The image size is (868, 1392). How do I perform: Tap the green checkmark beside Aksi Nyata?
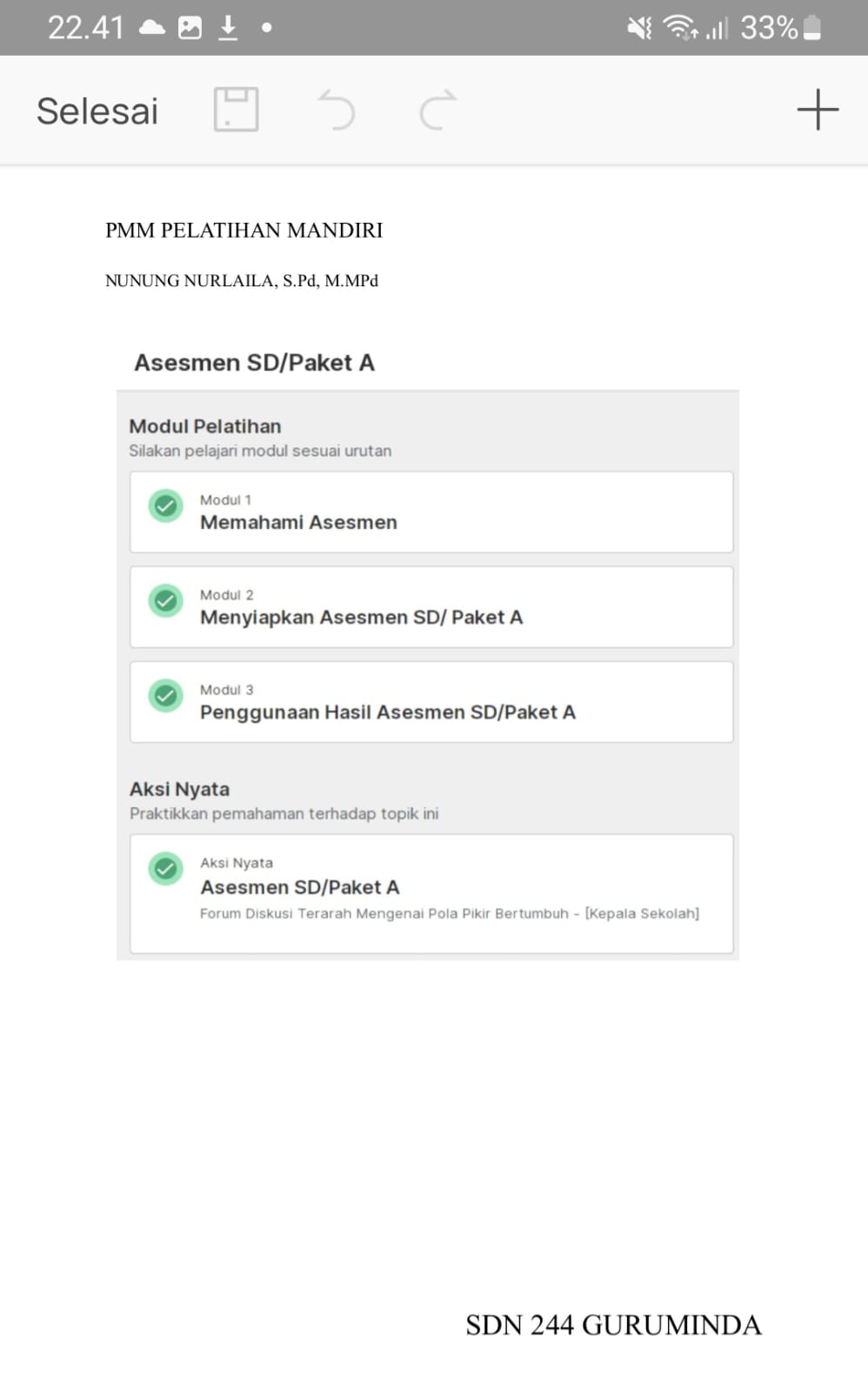pos(165,869)
